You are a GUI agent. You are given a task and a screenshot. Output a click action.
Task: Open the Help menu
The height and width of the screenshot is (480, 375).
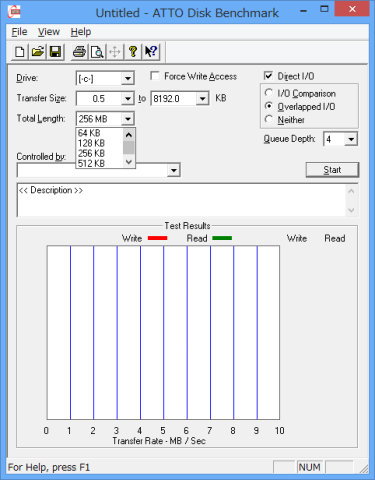[81, 32]
